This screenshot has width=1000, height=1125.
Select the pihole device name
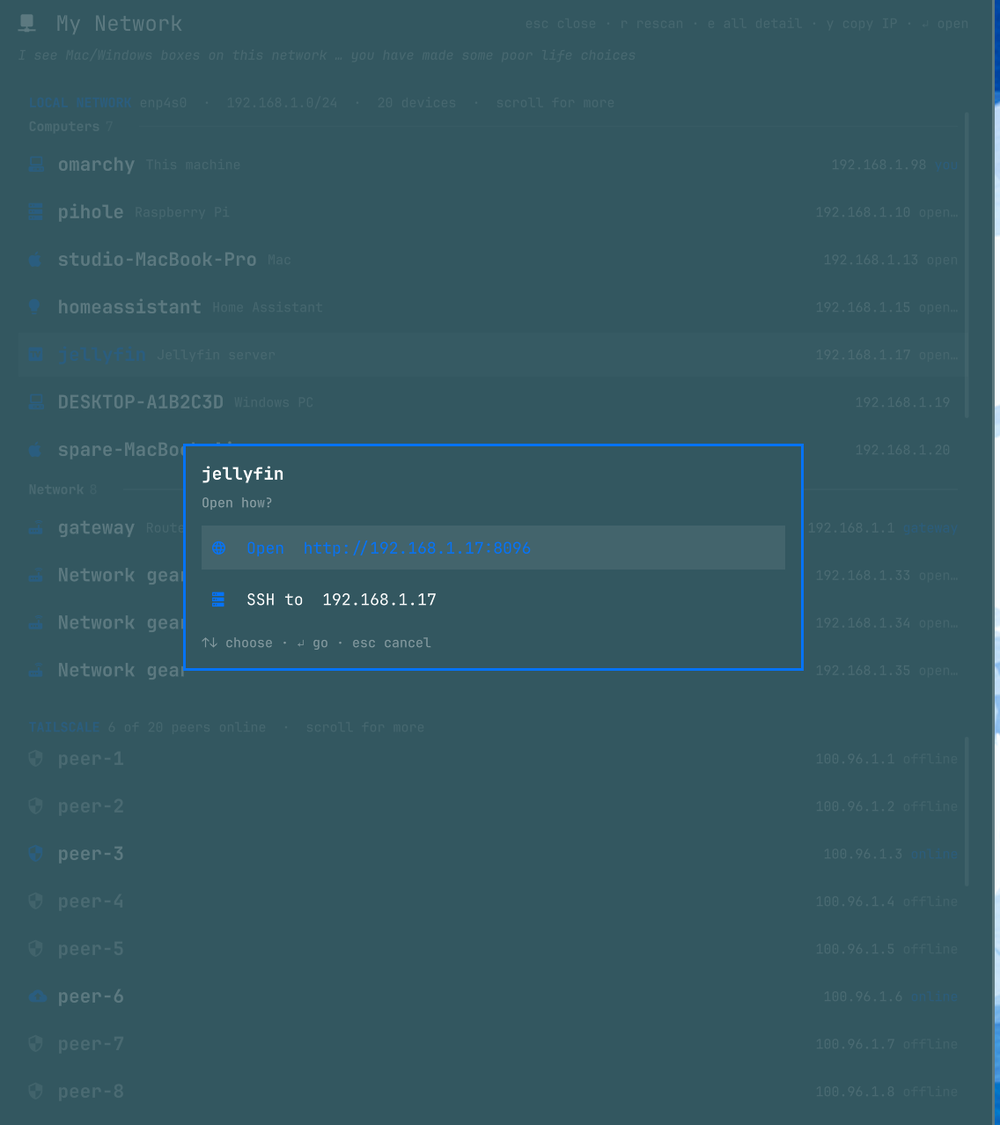90,212
